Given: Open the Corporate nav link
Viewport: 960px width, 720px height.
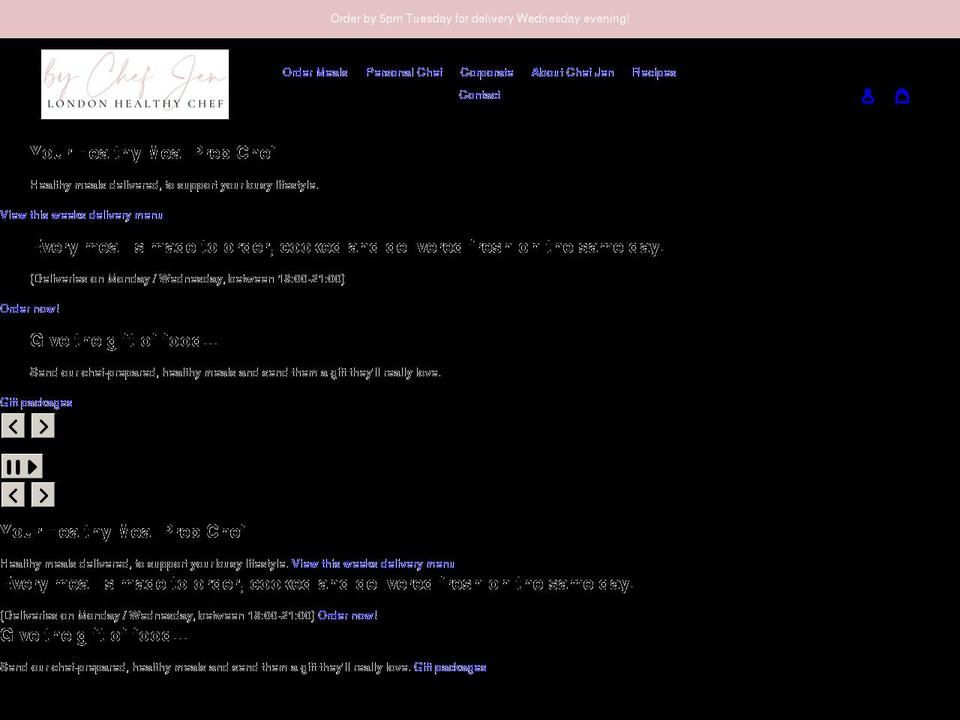Looking at the screenshot, I should pyautogui.click(x=487, y=72).
